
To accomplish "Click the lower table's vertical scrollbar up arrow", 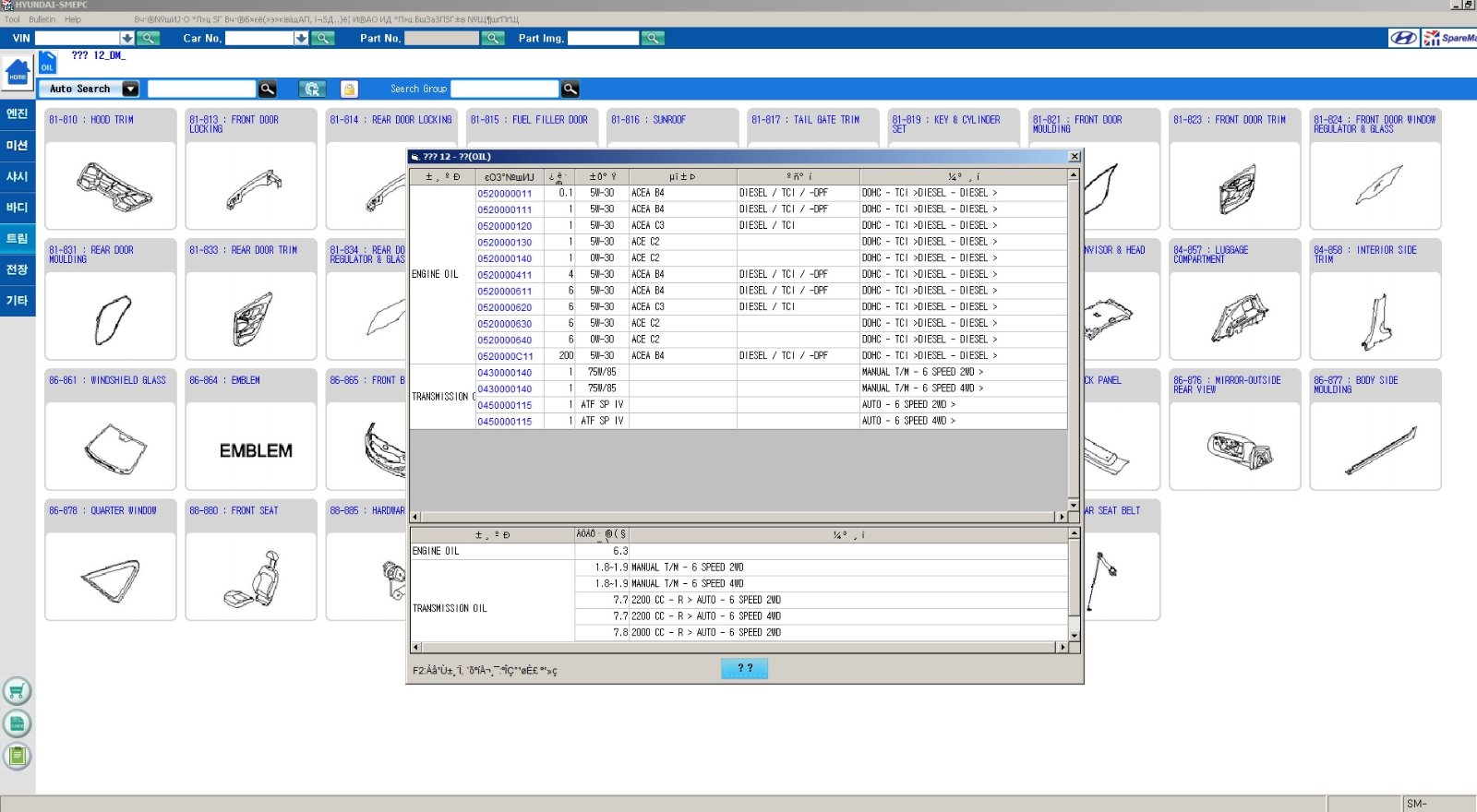I will point(1073,533).
